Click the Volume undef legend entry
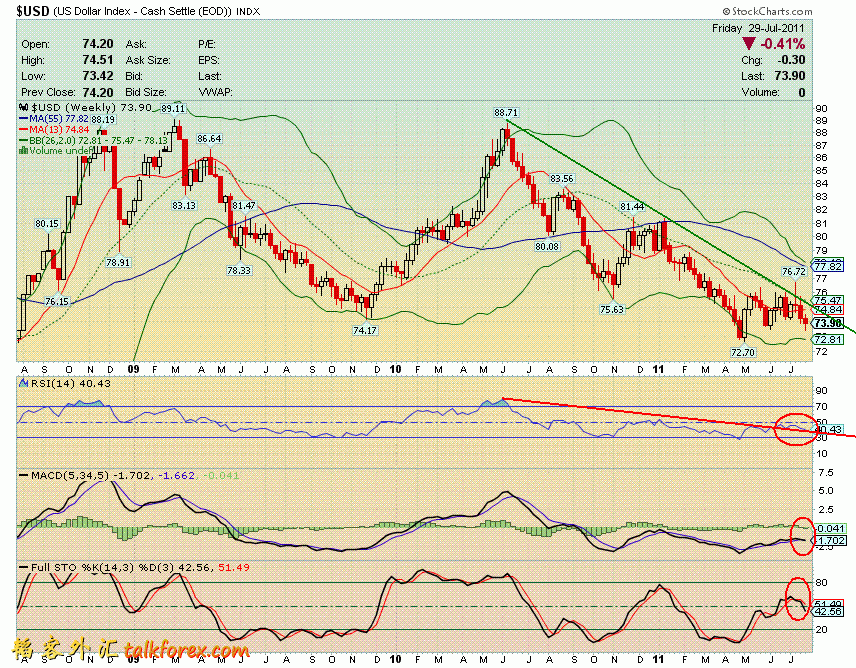 pyautogui.click(x=54, y=151)
